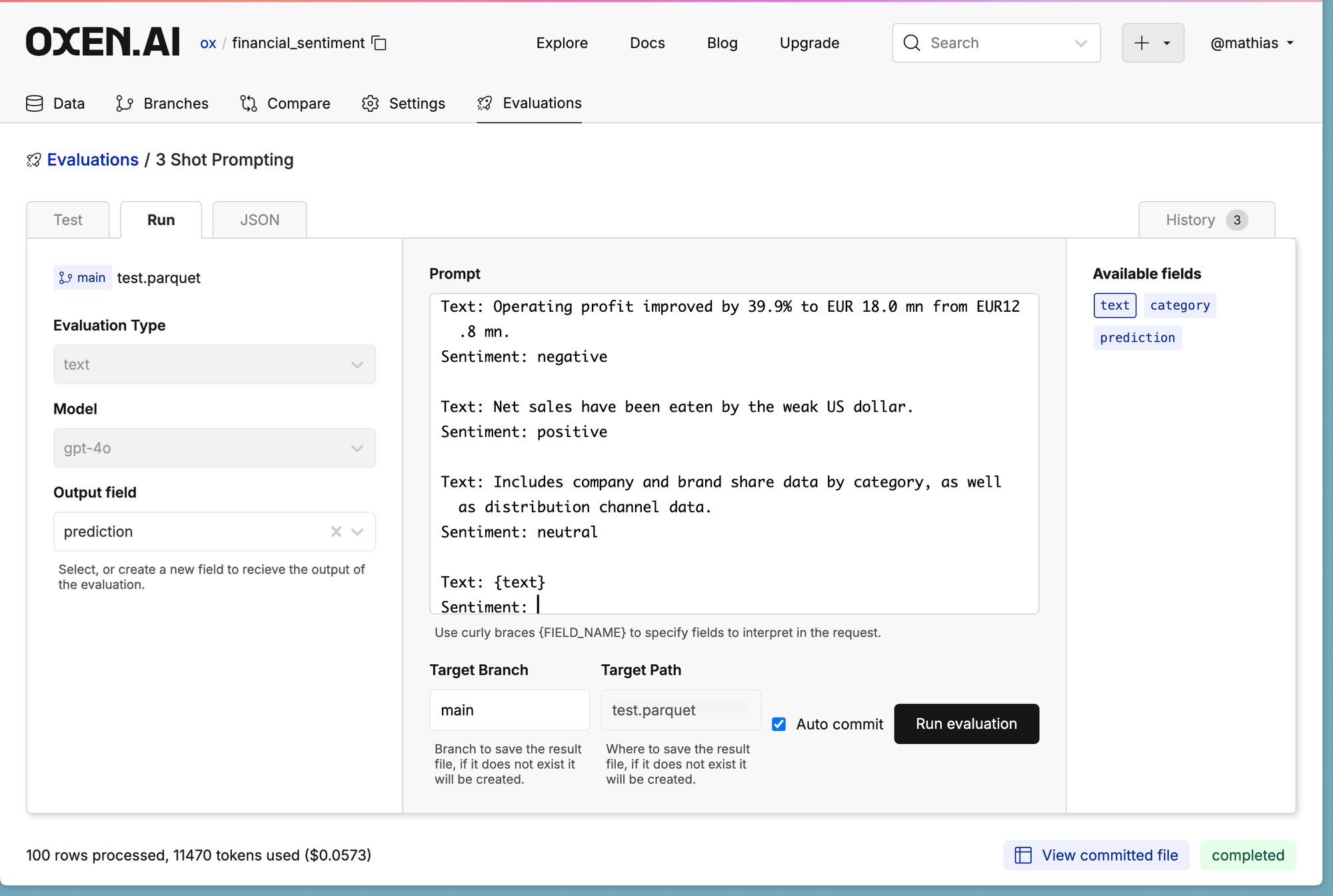Expand the Evaluation Type dropdown
1333x896 pixels.
pos(215,364)
